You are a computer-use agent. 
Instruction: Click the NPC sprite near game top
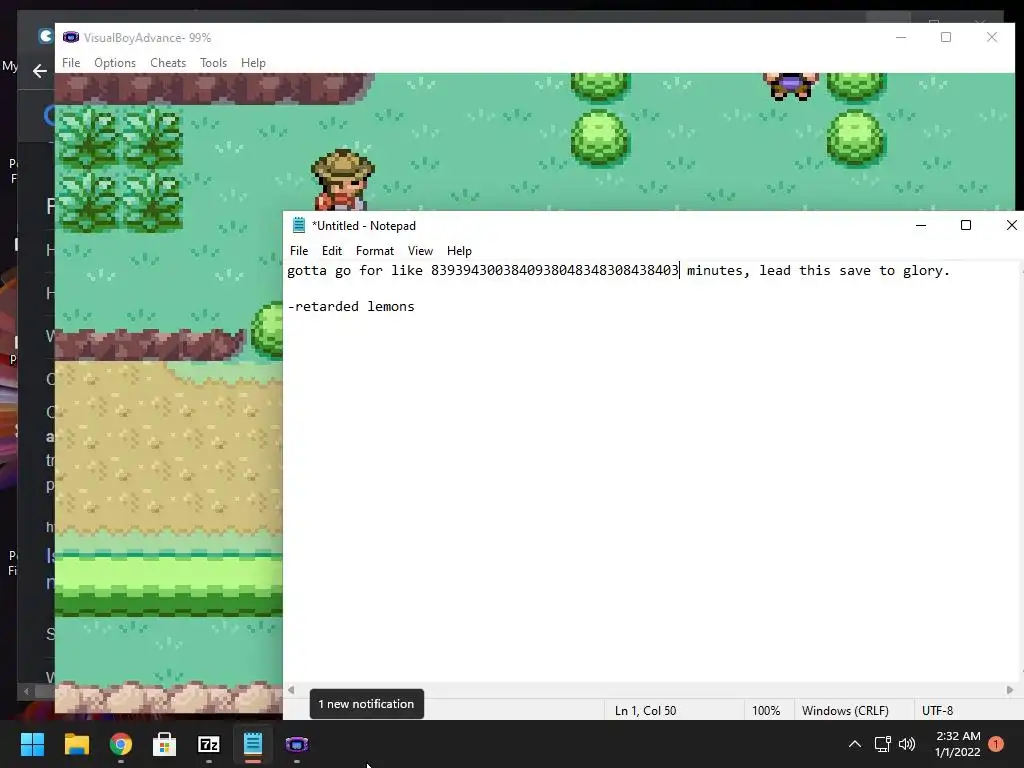tap(791, 86)
